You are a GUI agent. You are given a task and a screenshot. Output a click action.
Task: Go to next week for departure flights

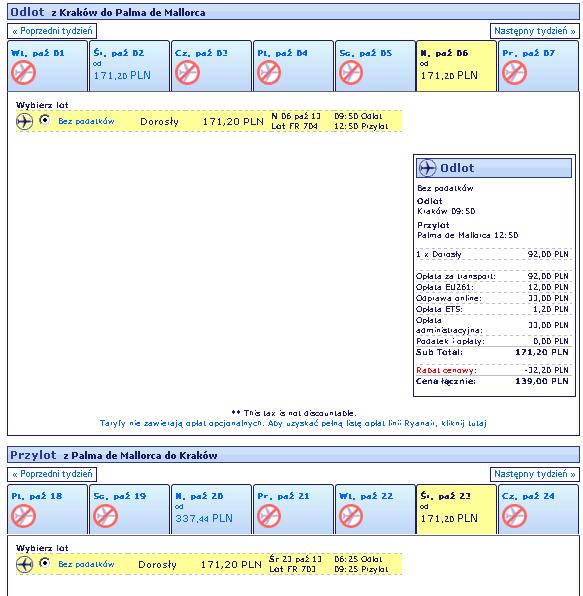[x=534, y=31]
